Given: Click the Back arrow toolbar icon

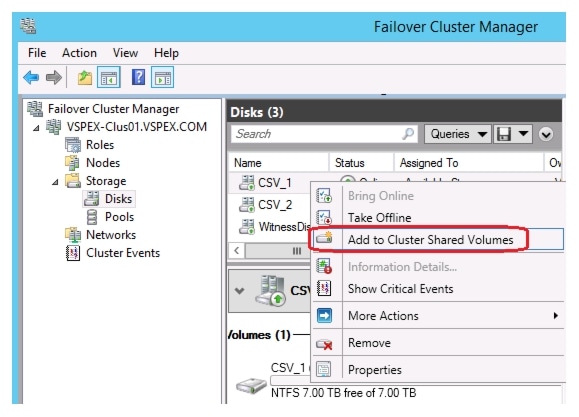Looking at the screenshot, I should pyautogui.click(x=31, y=78).
